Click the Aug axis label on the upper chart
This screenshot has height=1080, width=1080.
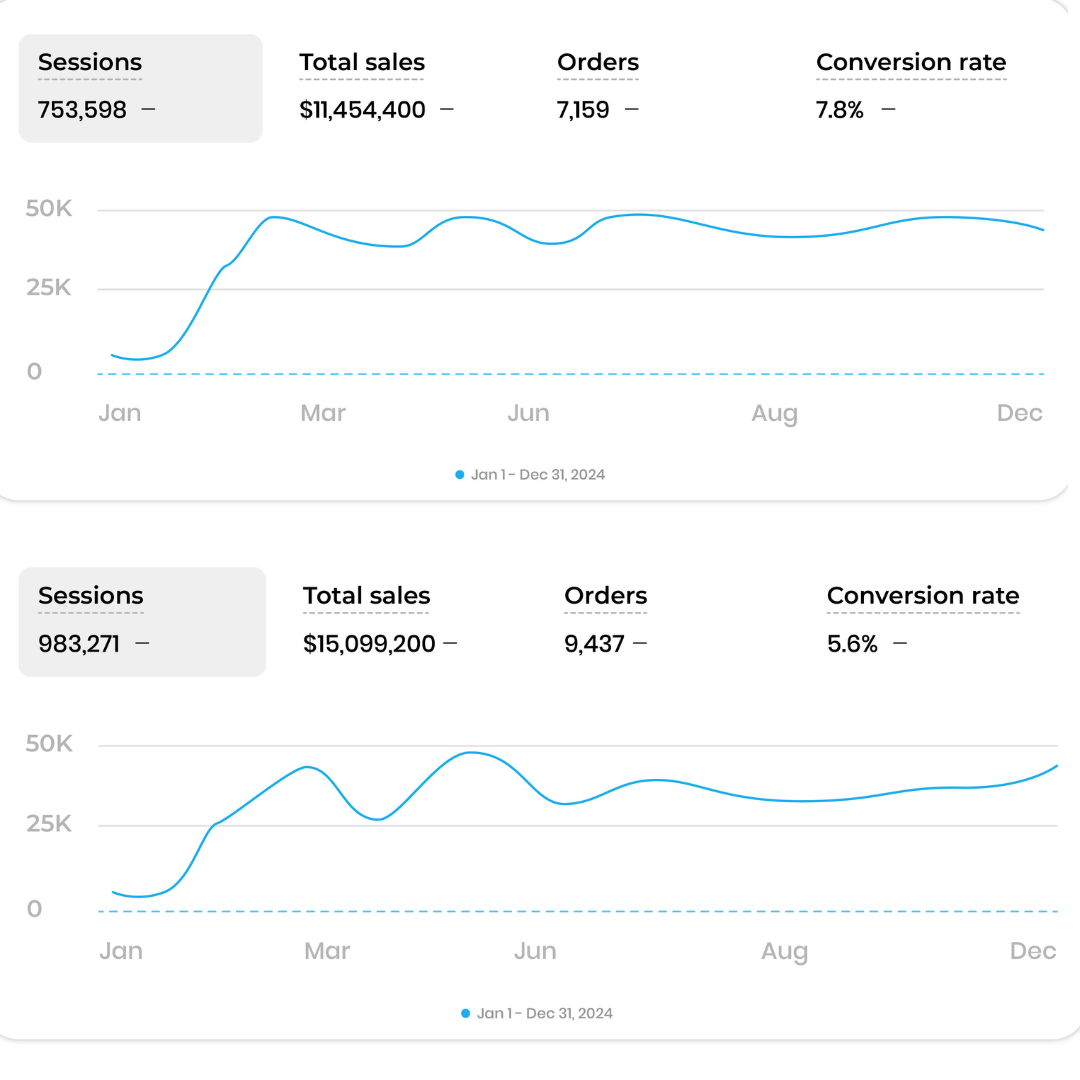tap(774, 414)
